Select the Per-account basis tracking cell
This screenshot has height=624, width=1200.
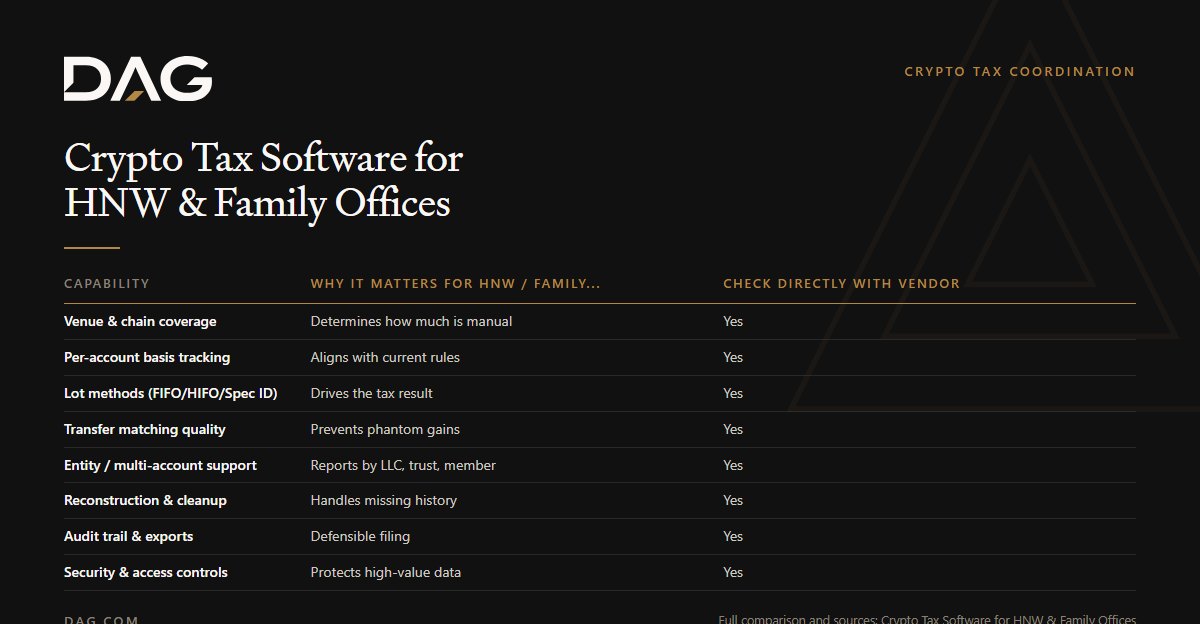[x=147, y=358]
